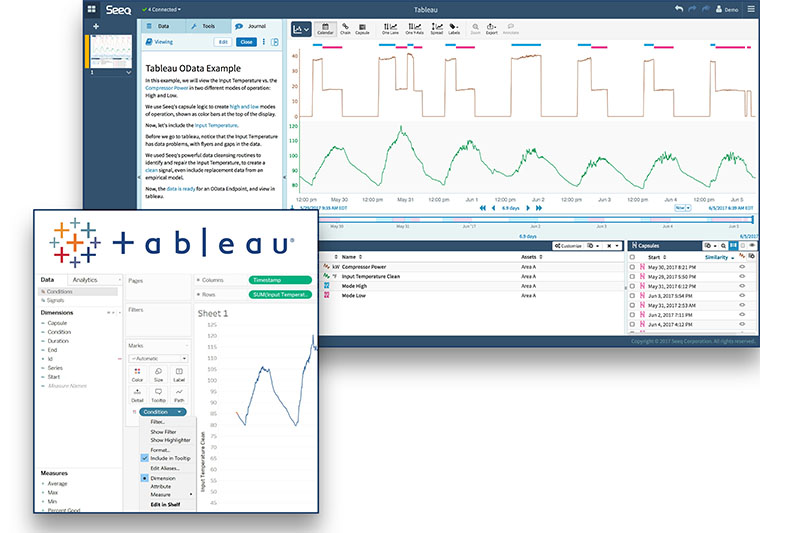The width and height of the screenshot is (800, 533).
Task: Click the Spread tool in Seeq toolbar
Action: (x=437, y=29)
